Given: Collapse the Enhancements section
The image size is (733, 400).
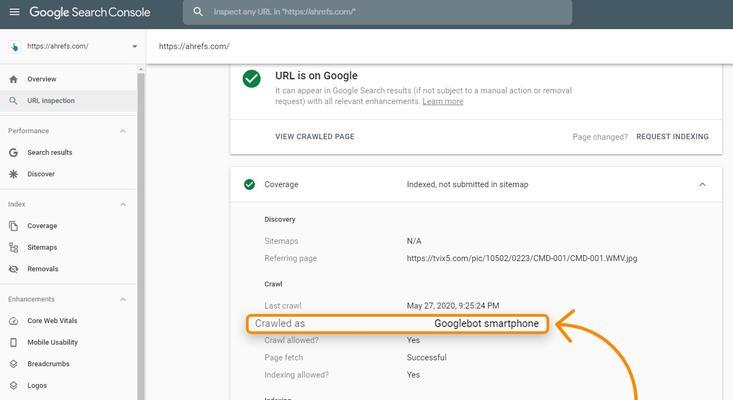Looking at the screenshot, I should point(123,300).
